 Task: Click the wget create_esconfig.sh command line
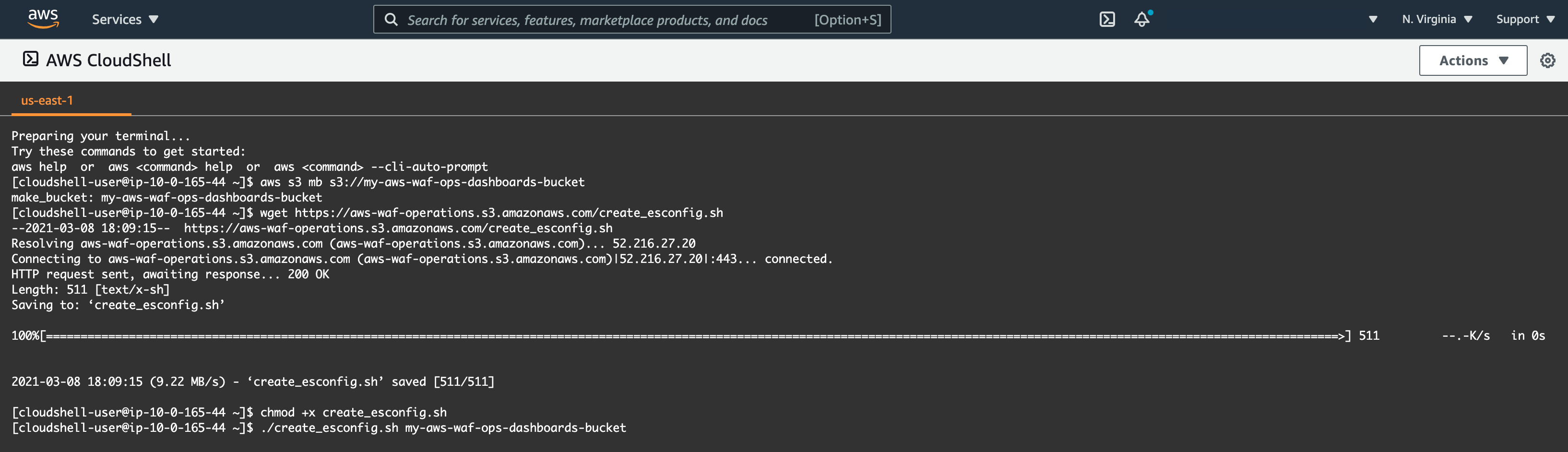click(x=367, y=212)
